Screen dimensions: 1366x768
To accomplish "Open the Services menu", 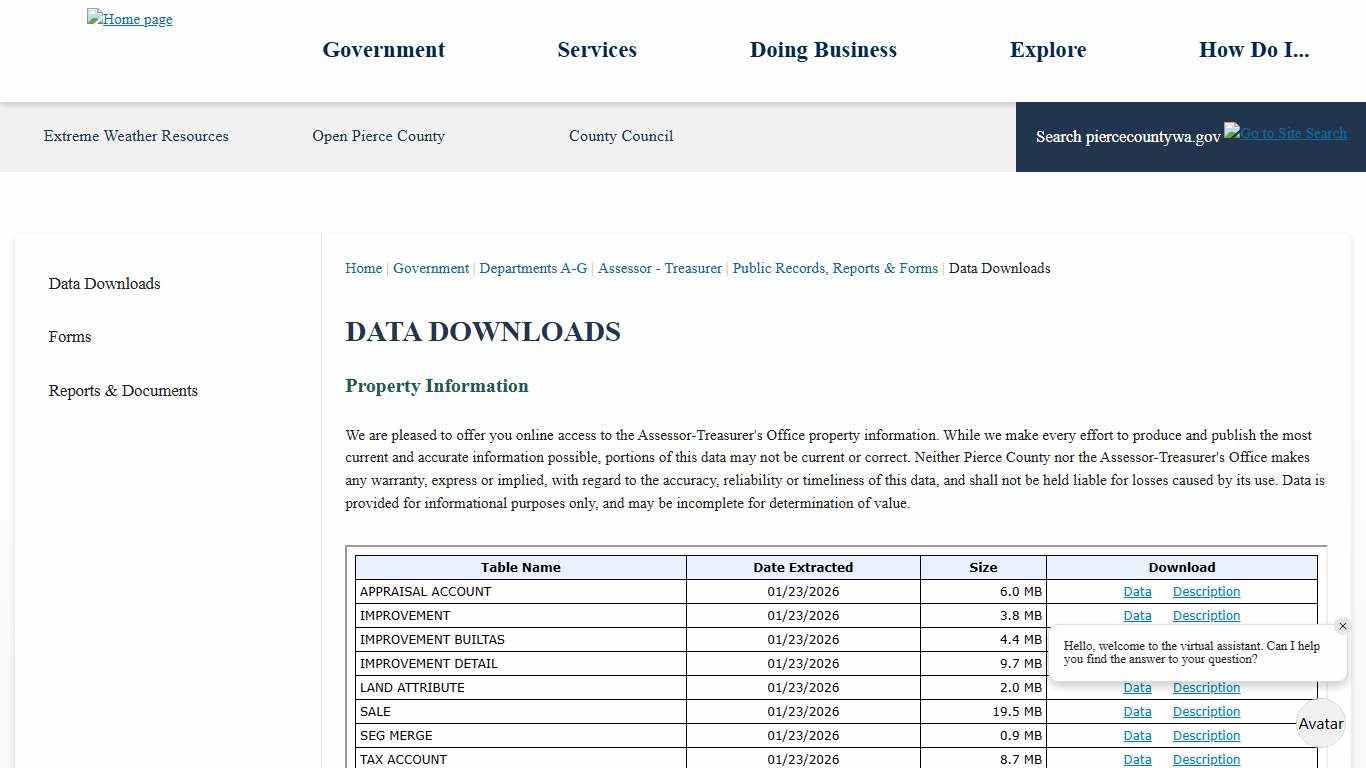I will [x=597, y=50].
